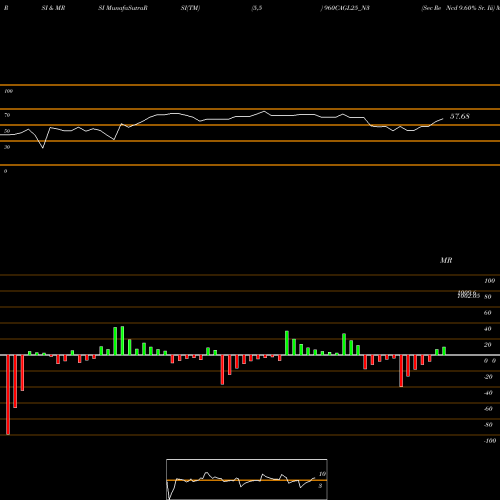Click the last green bar of MR histogram
This screenshot has width=500, height=500.
click(x=444, y=351)
